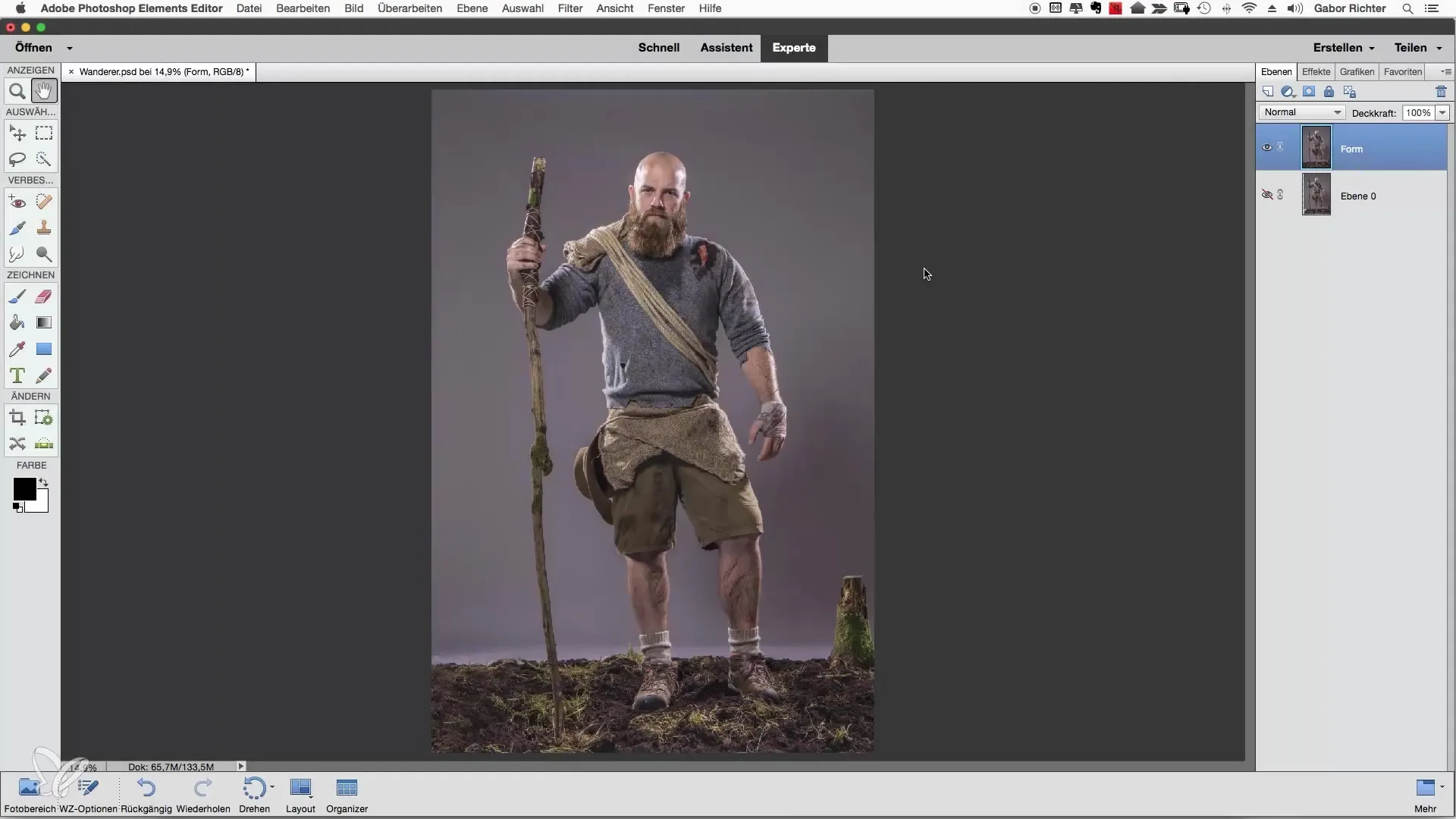
Task: Select the Quick Selection tool
Action: (44, 159)
